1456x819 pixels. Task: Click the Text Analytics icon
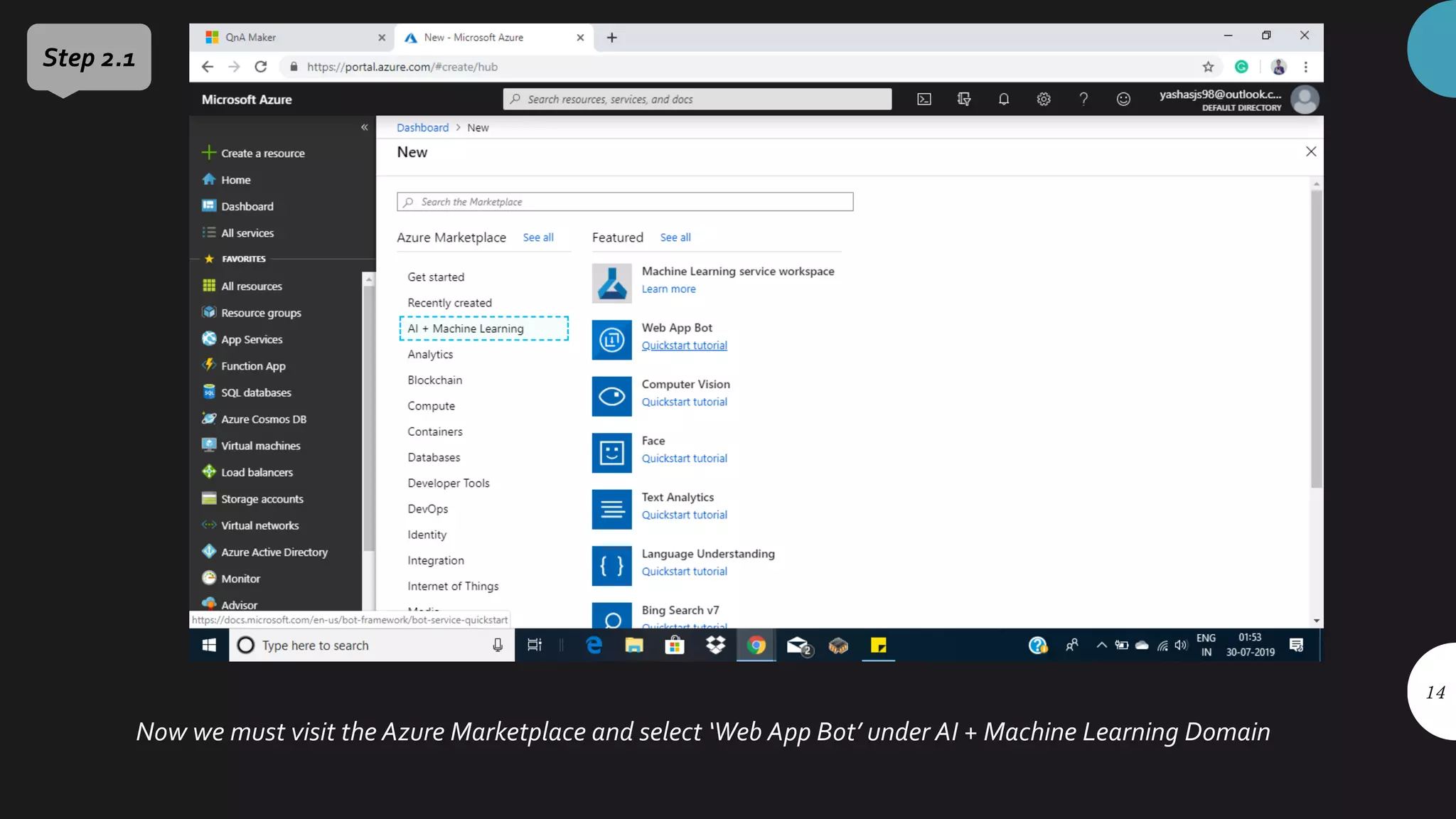pos(611,509)
